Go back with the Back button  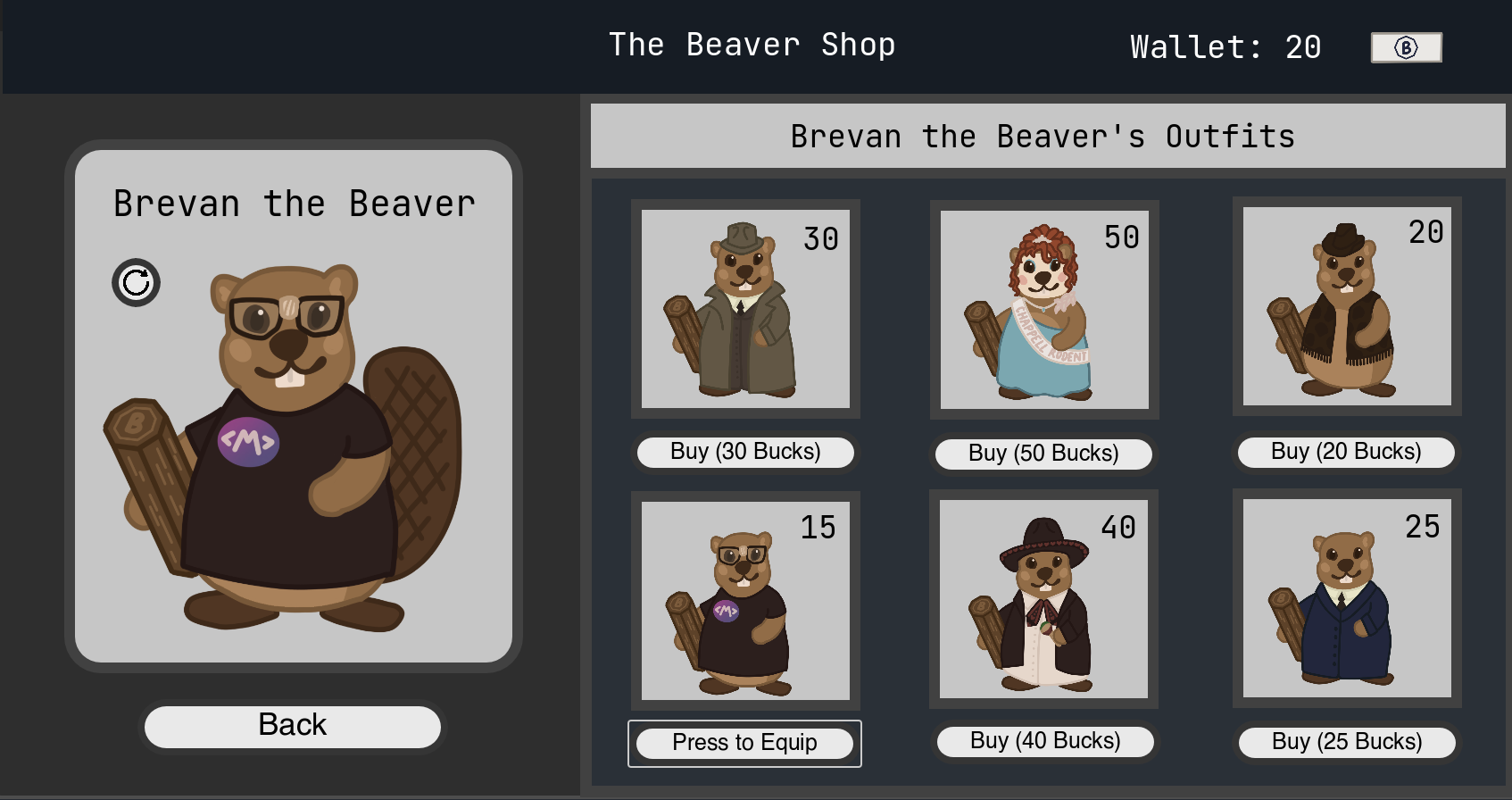(x=293, y=726)
